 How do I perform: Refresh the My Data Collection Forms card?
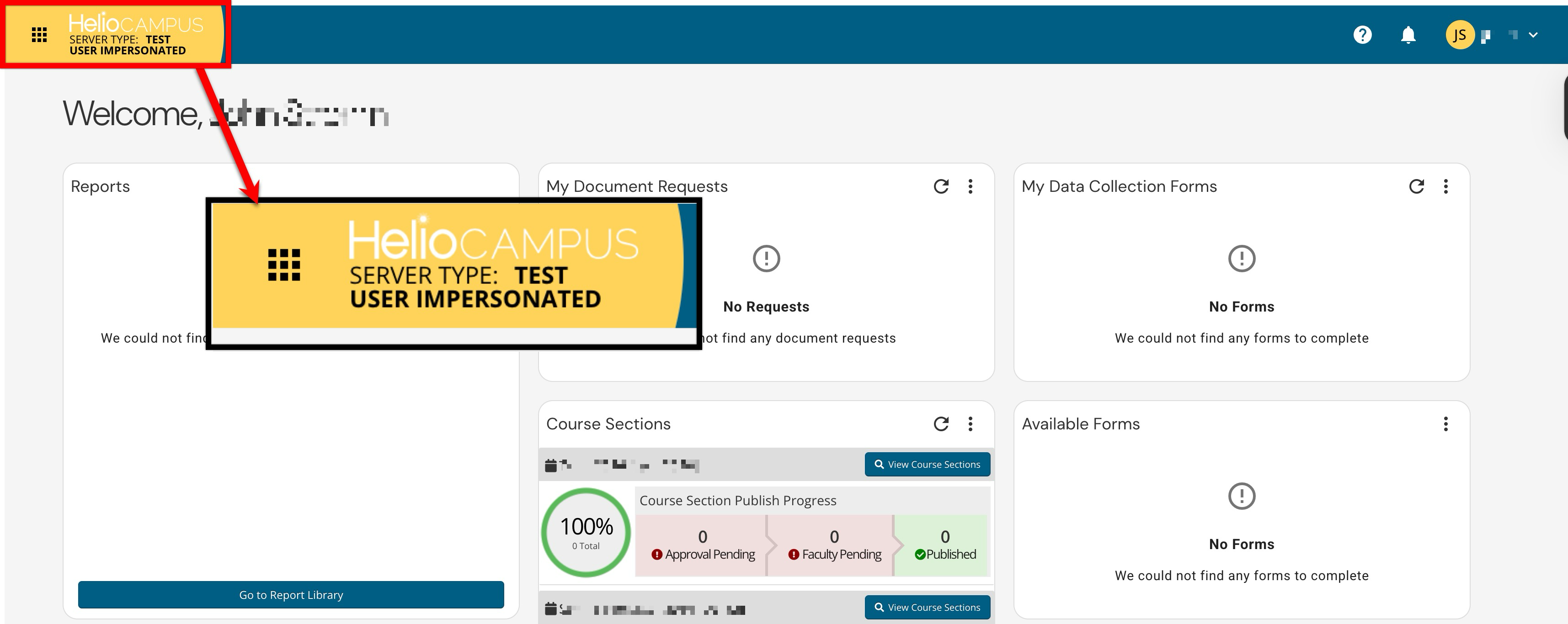(1416, 186)
